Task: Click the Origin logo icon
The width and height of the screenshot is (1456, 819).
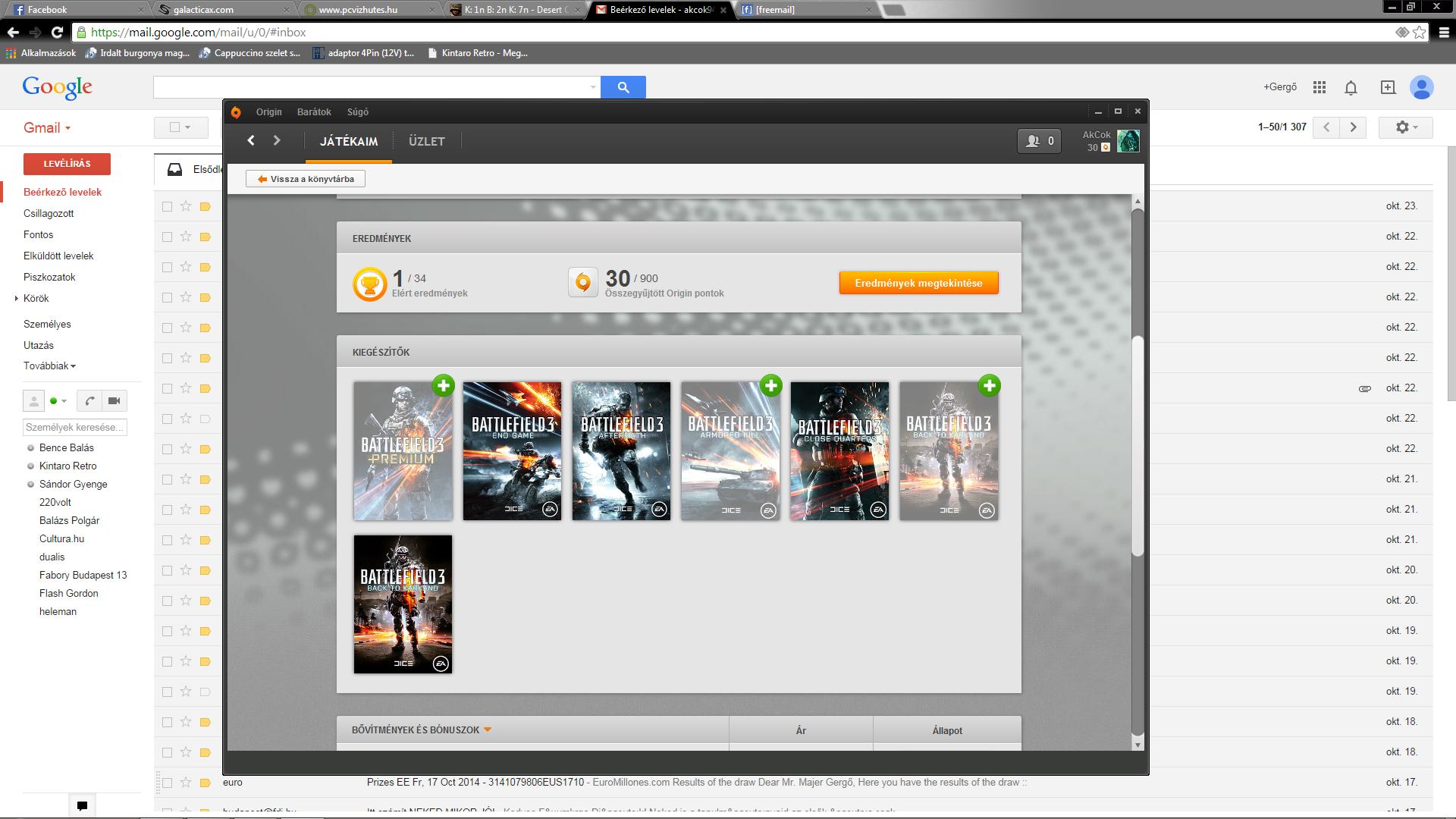Action: click(x=236, y=112)
